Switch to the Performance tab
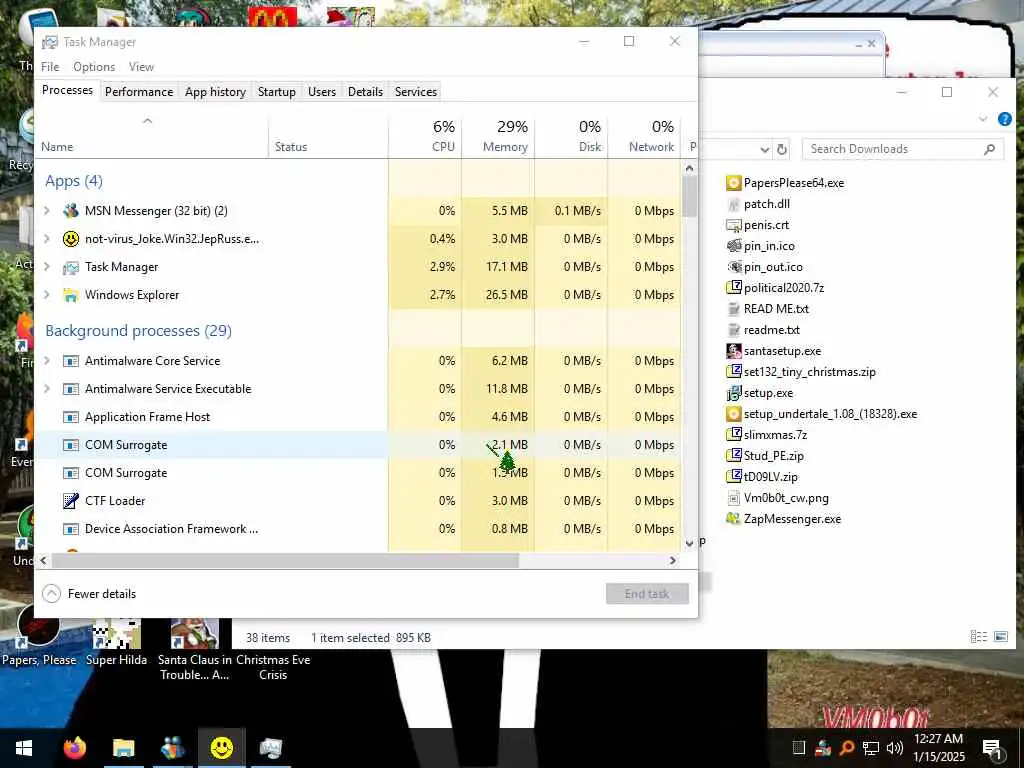This screenshot has height=768, width=1024. coord(139,92)
